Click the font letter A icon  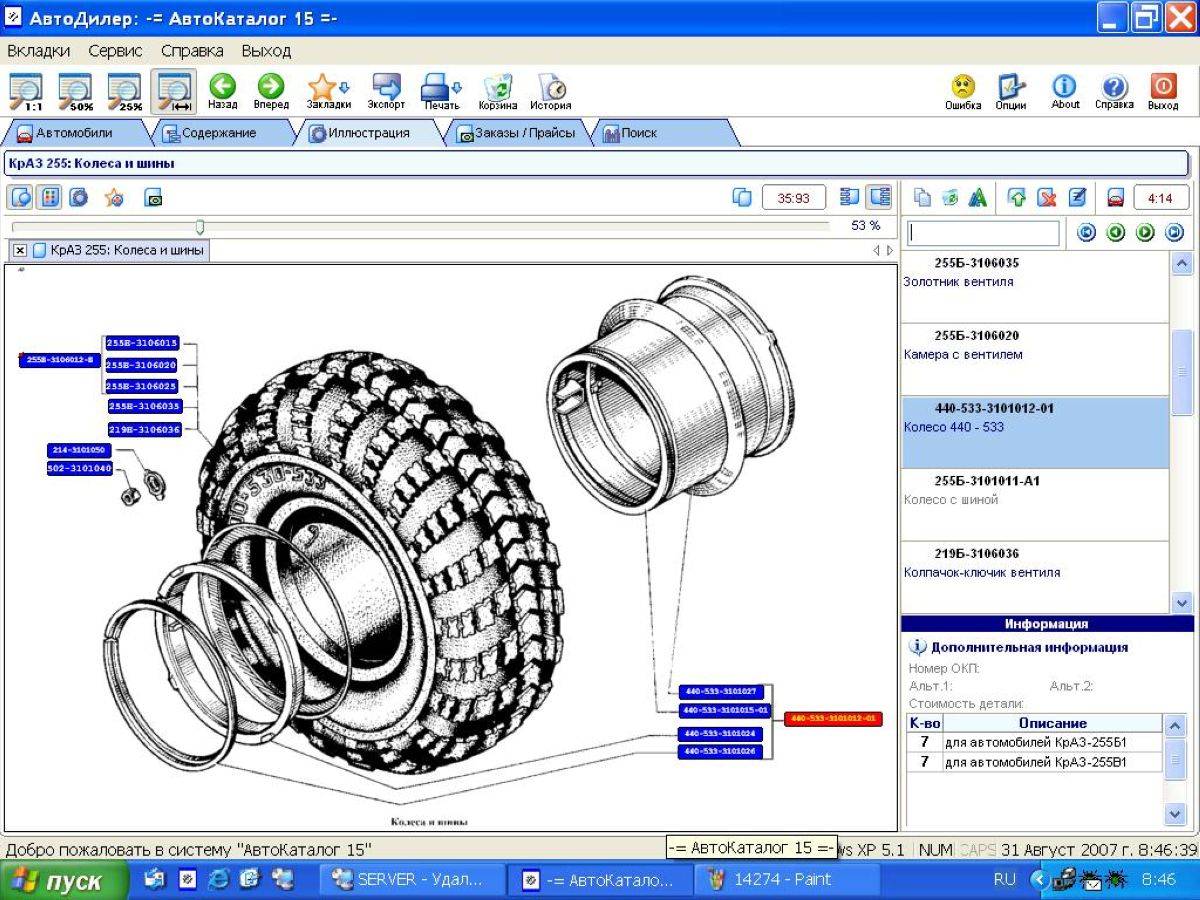click(977, 198)
